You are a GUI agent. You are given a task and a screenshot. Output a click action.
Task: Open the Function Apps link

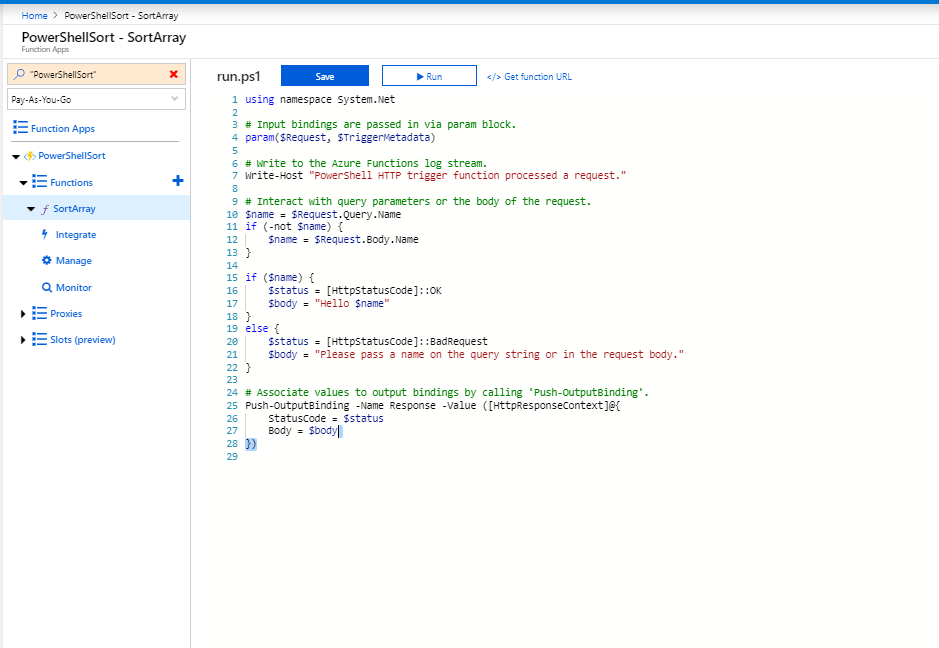click(63, 128)
